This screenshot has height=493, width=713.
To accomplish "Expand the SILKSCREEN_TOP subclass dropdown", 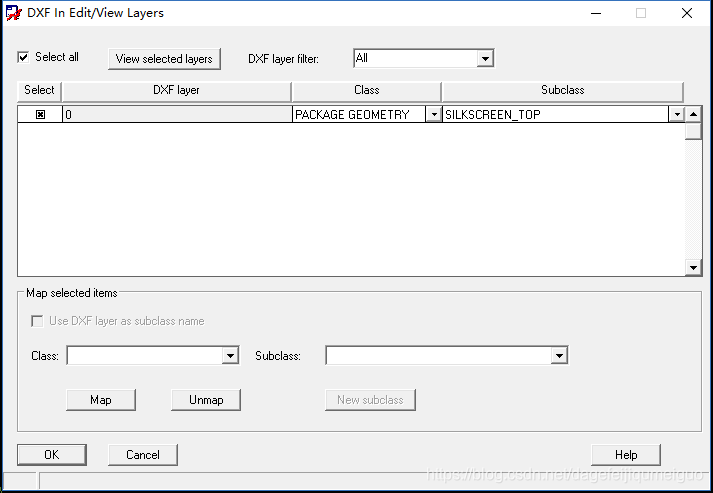I will (677, 115).
